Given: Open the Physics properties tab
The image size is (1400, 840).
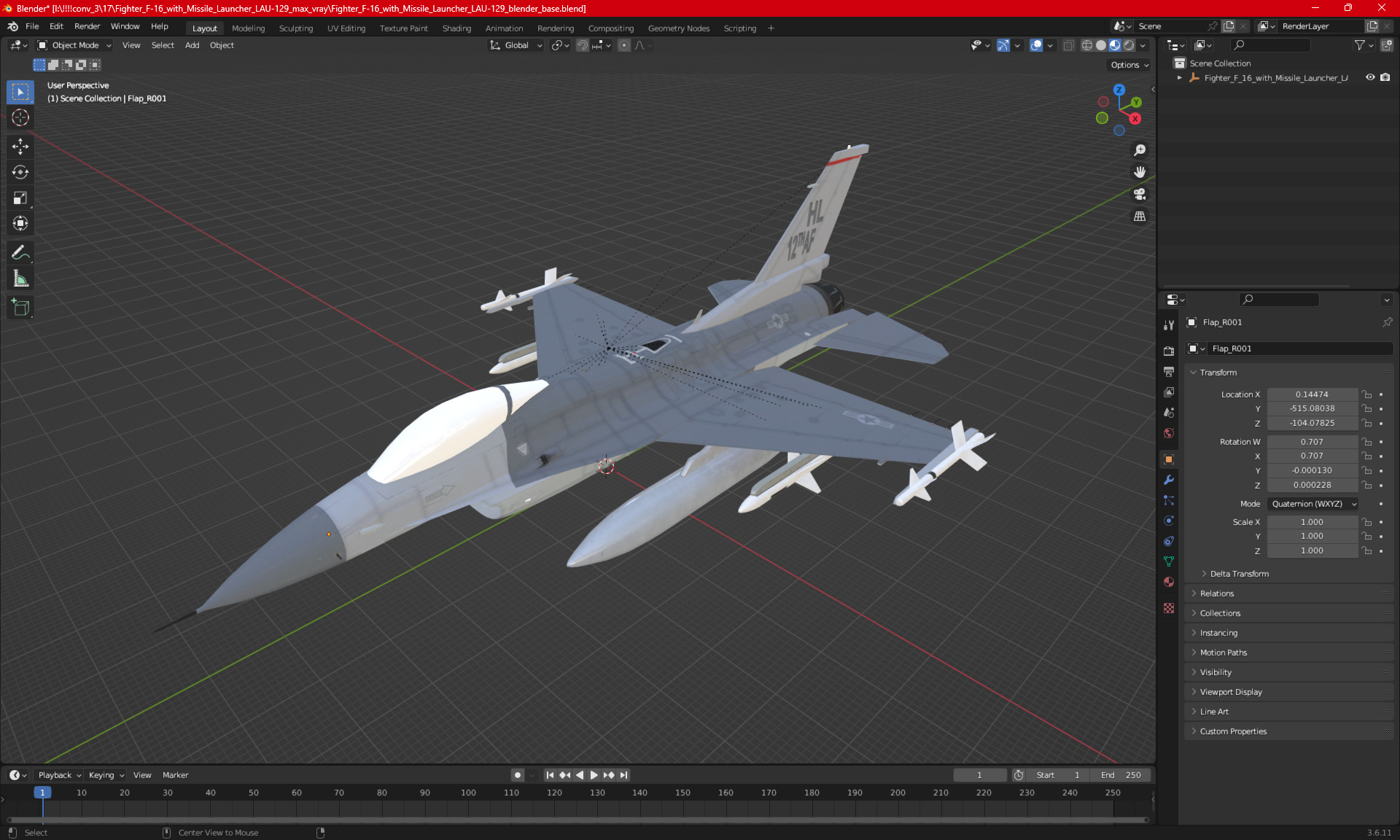Looking at the screenshot, I should (1169, 521).
